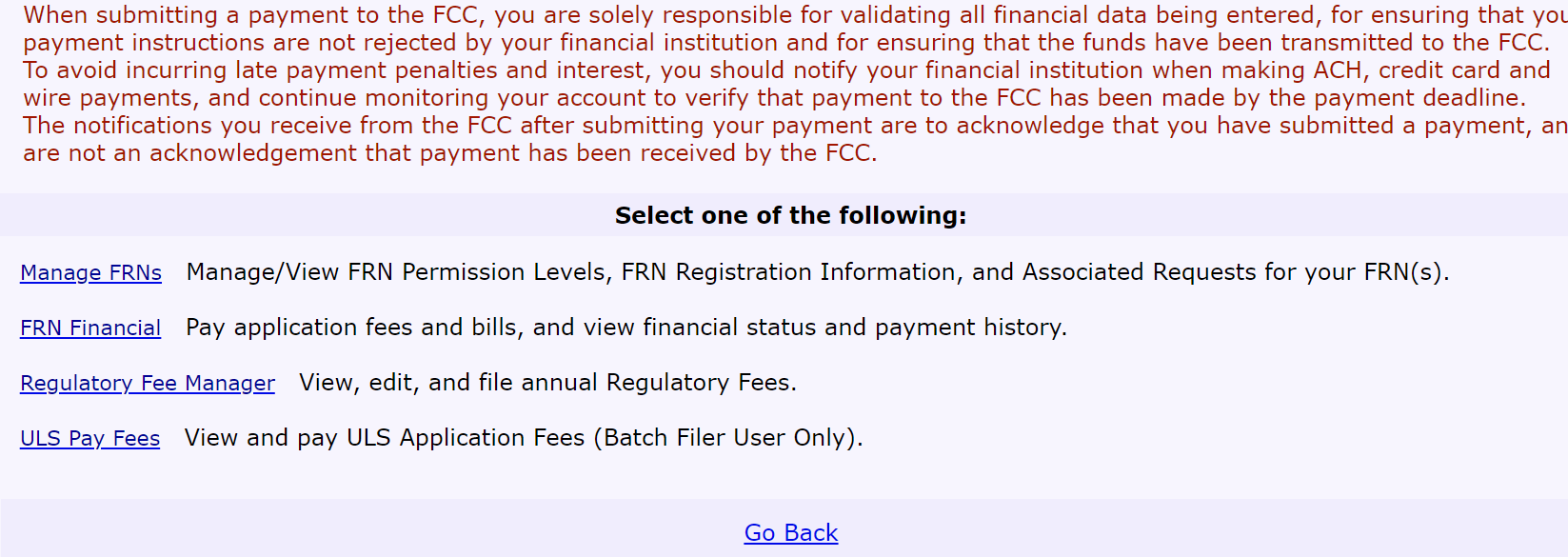Click the 'View and pay ULS Application Fees' phrase

pyautogui.click(x=385, y=438)
